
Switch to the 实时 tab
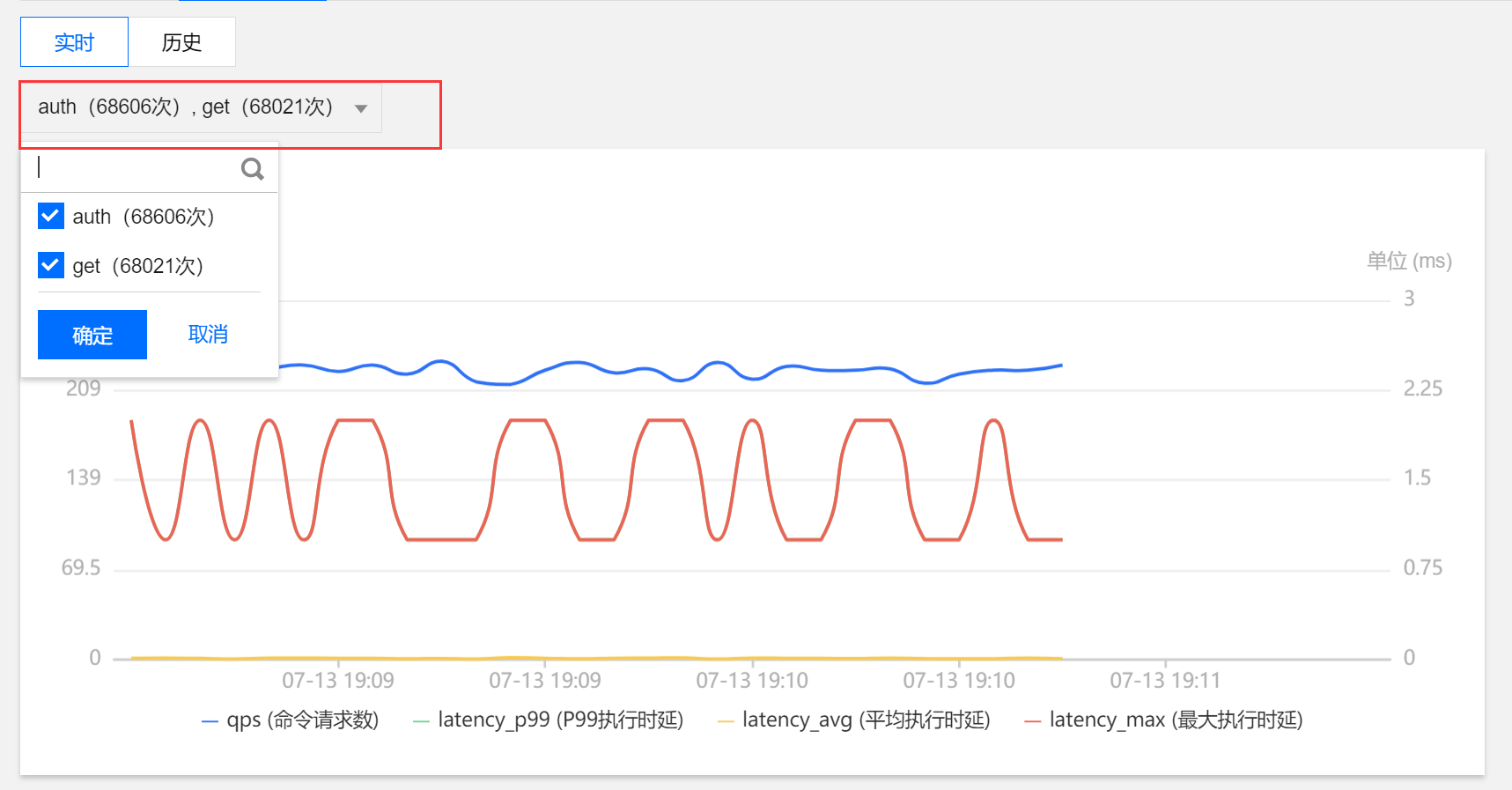pos(74,42)
